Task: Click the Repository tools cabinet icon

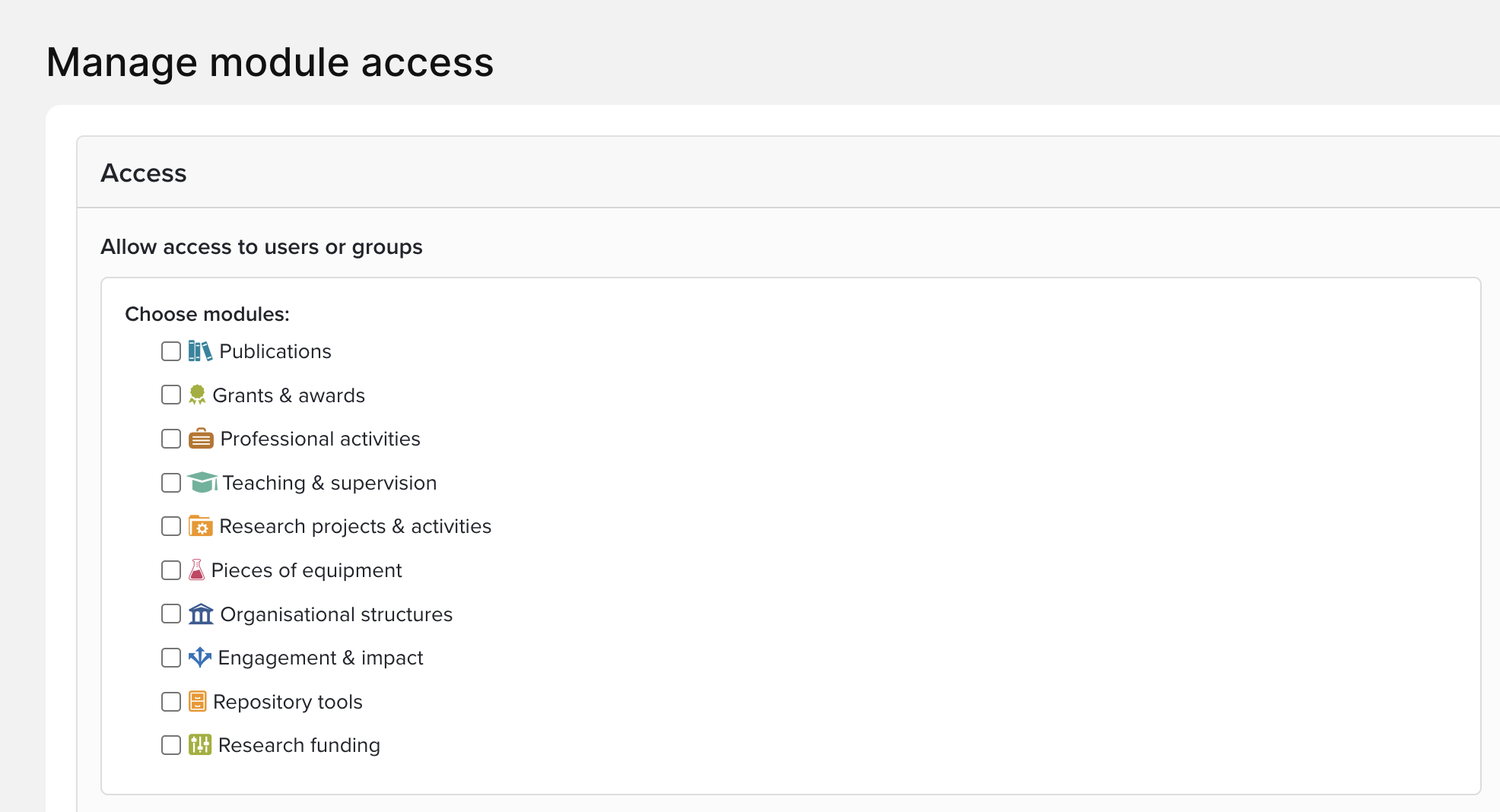Action: 197,701
